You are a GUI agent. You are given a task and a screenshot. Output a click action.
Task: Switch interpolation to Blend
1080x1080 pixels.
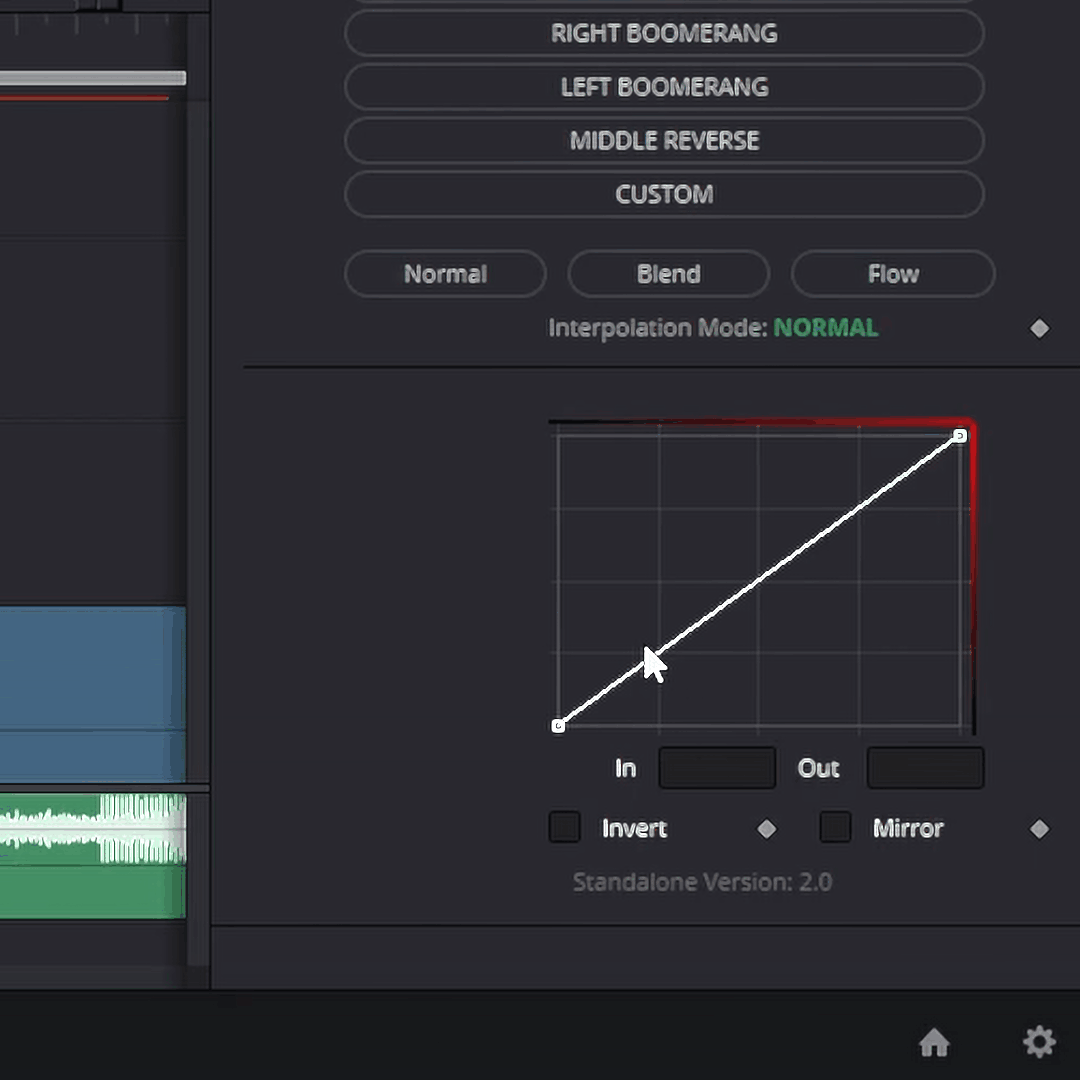tap(668, 274)
